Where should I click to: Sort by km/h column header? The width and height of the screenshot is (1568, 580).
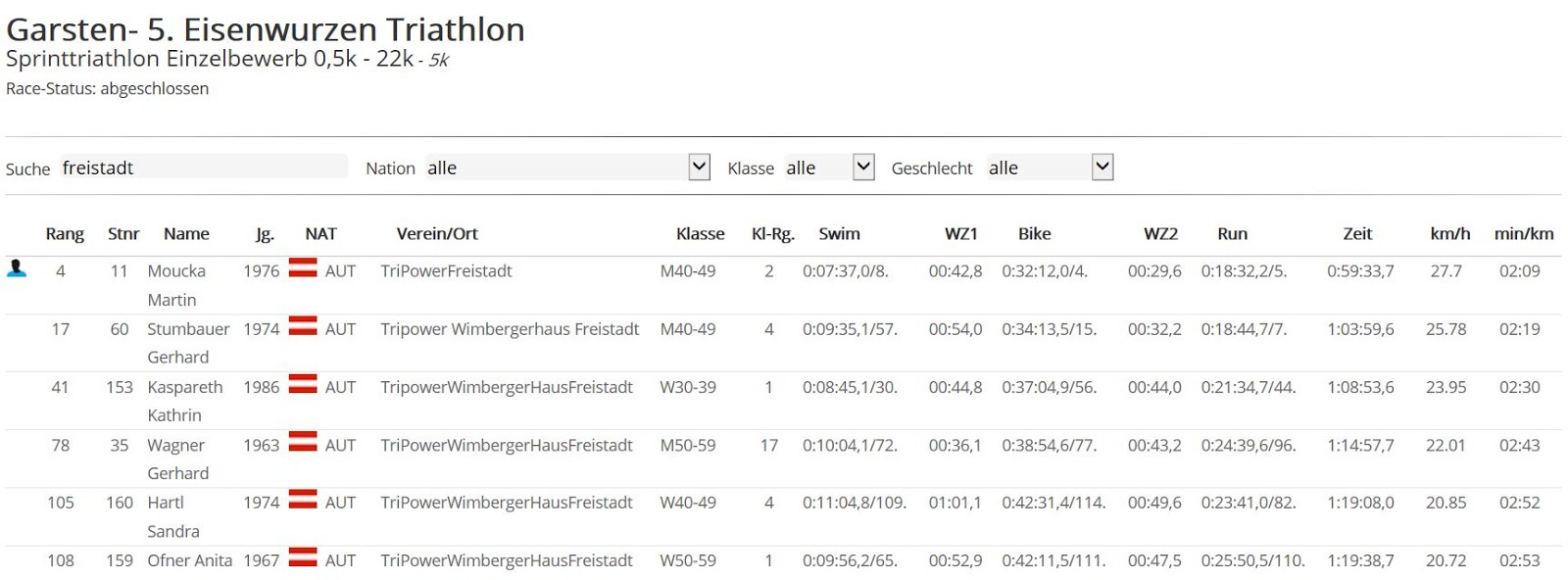pyautogui.click(x=1450, y=233)
